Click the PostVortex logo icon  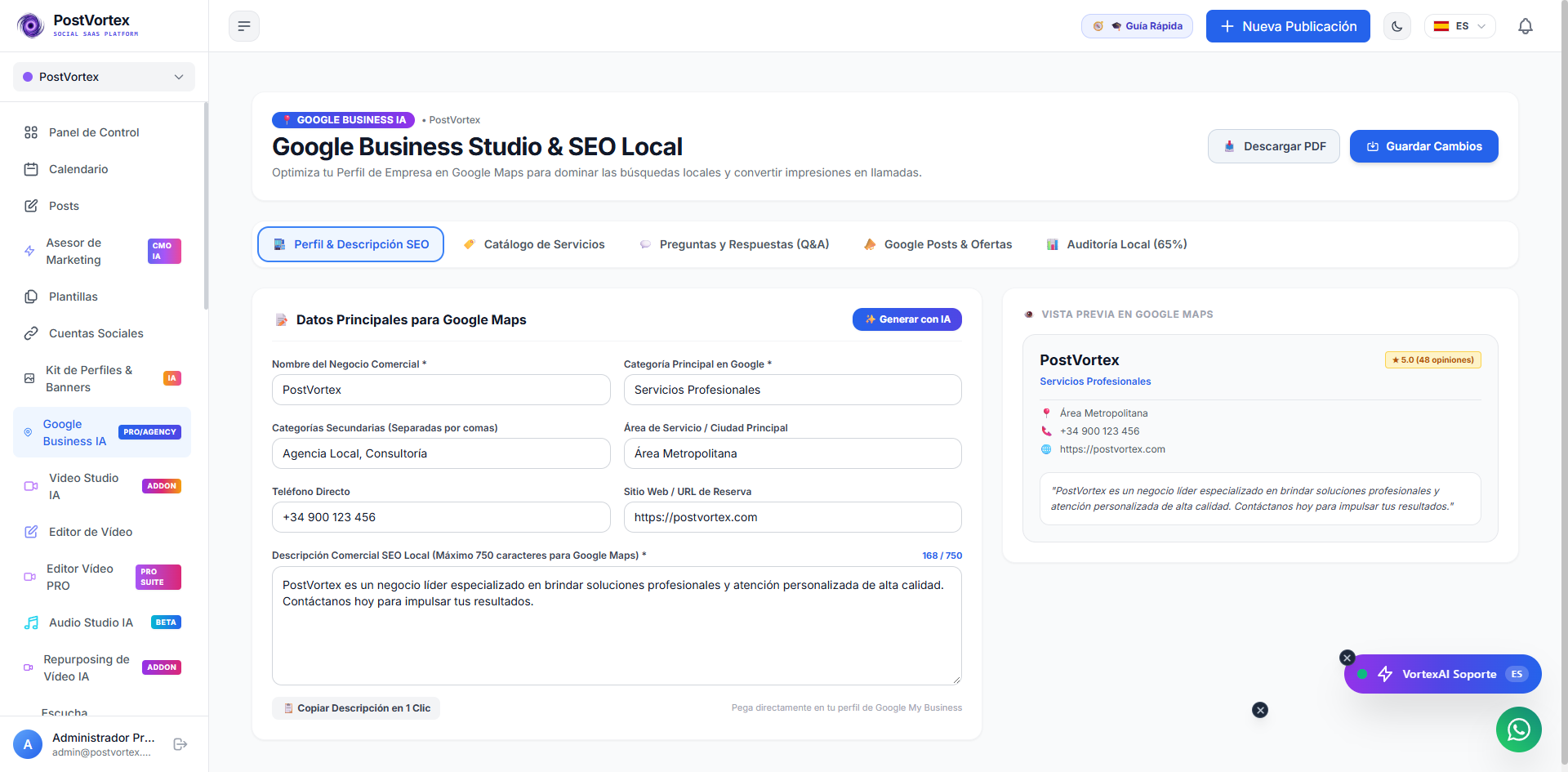click(31, 26)
